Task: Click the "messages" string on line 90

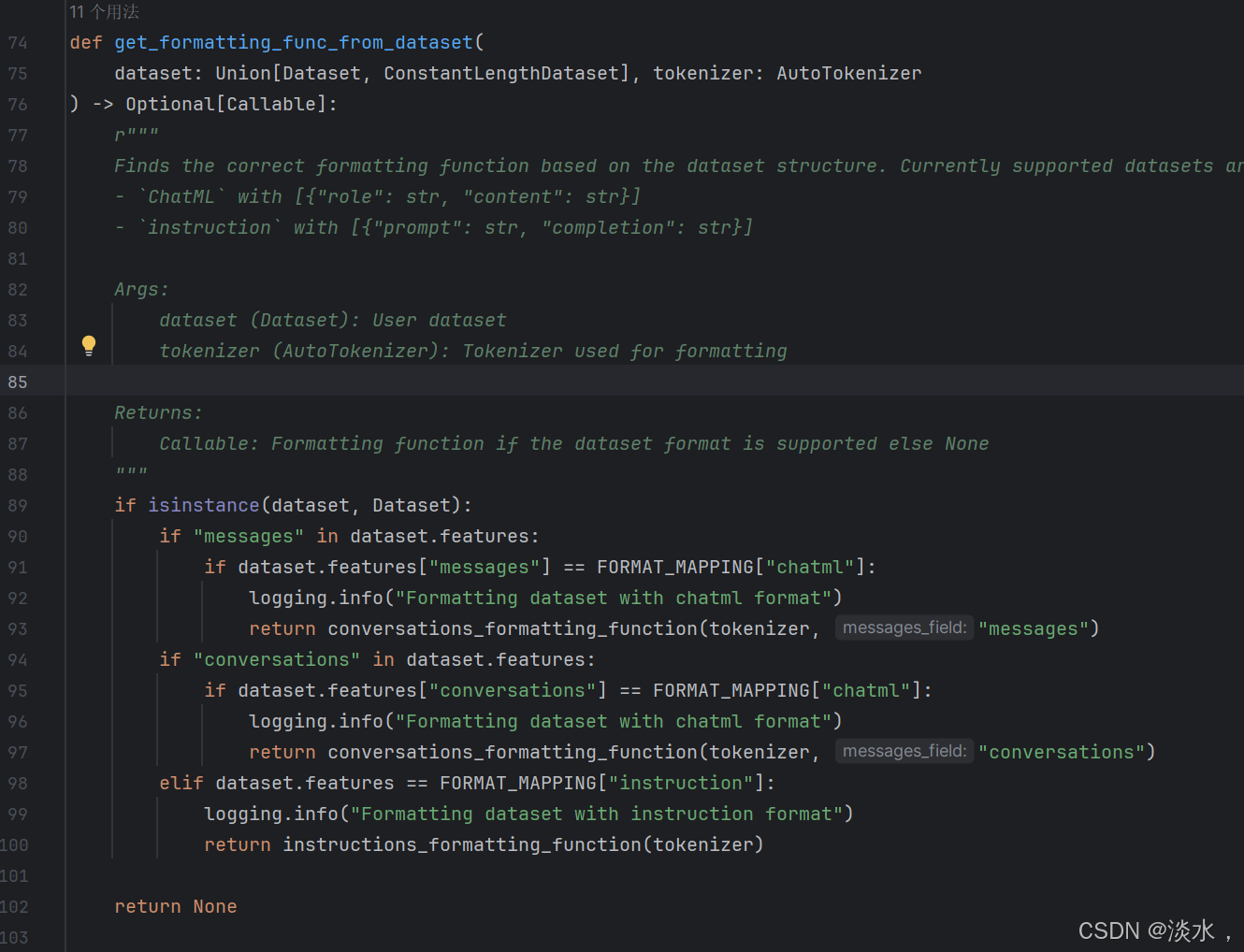Action: [249, 536]
